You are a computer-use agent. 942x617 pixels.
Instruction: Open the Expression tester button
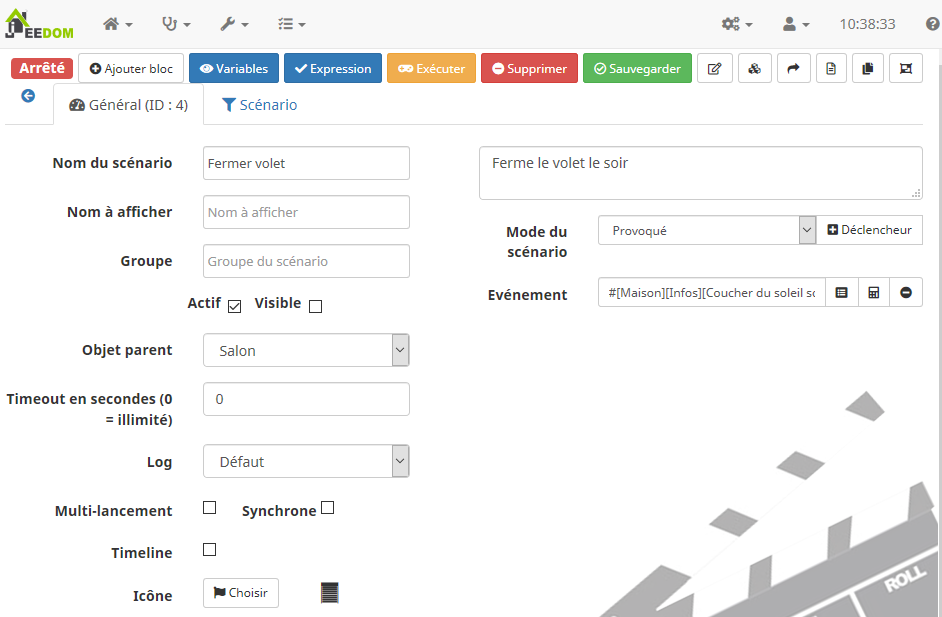[333, 68]
